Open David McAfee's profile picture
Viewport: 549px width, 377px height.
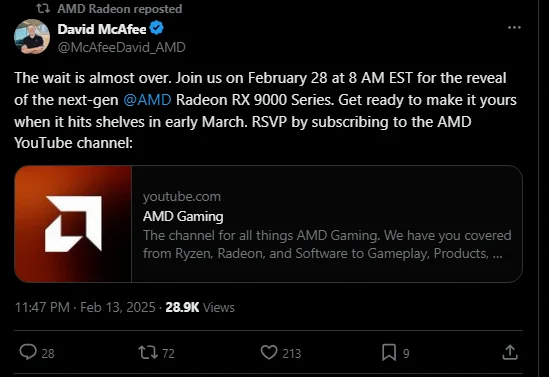(32, 36)
